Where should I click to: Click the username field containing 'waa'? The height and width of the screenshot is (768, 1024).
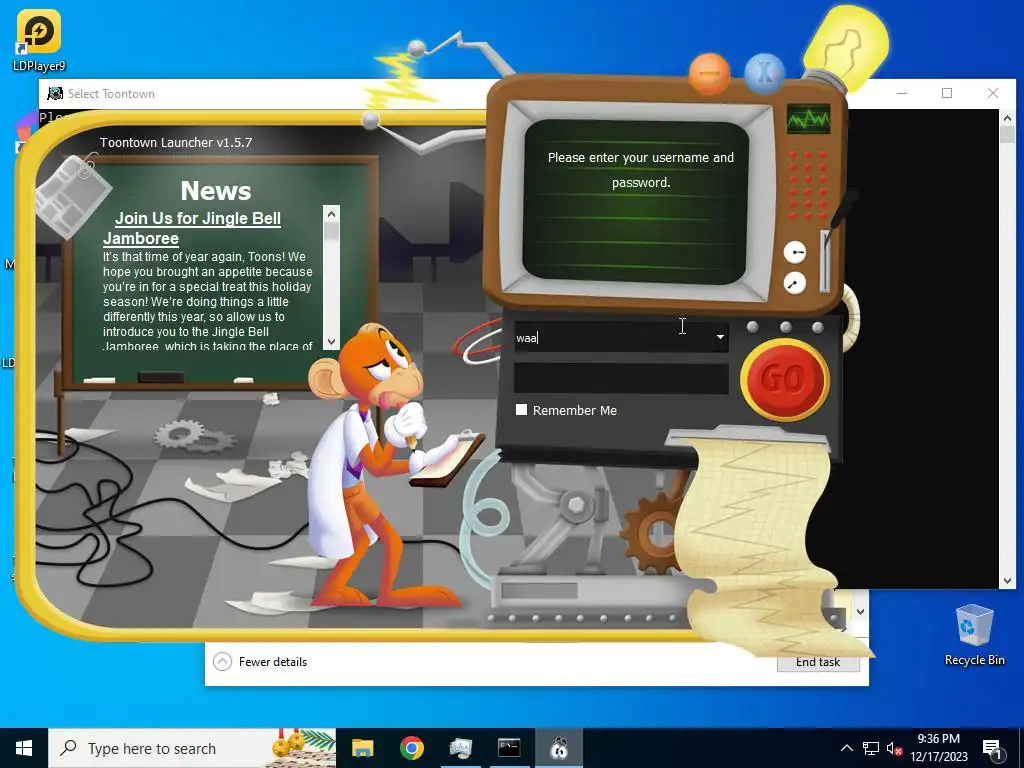(621, 337)
